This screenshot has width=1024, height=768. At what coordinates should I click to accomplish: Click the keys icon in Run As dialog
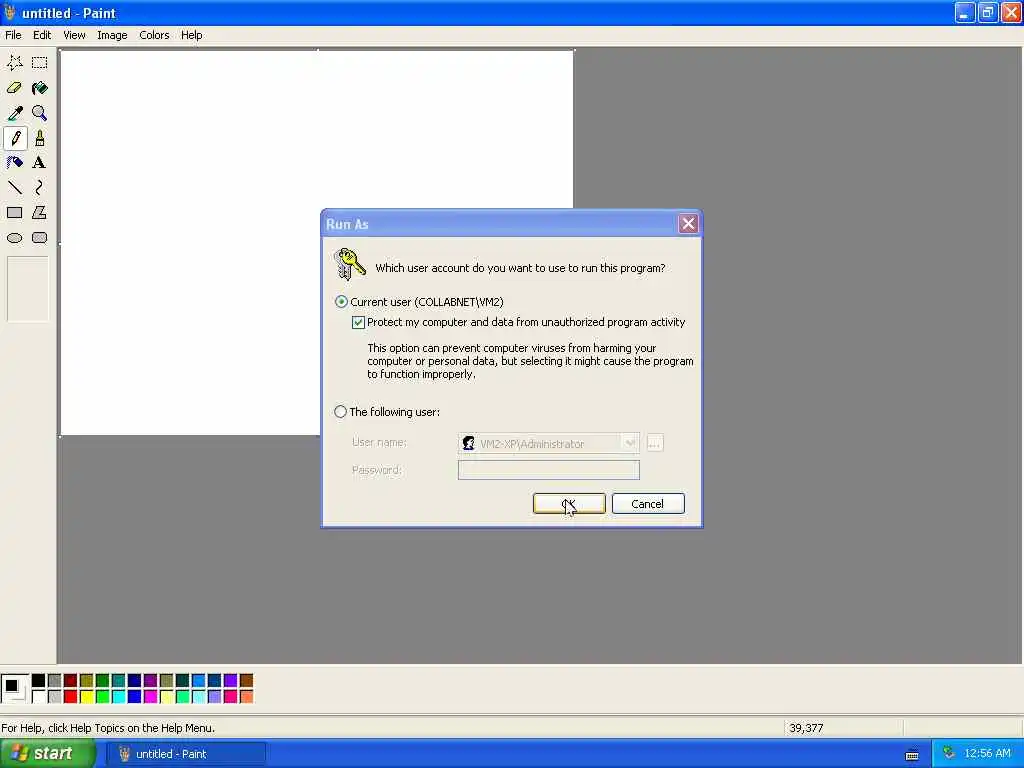pos(349,264)
